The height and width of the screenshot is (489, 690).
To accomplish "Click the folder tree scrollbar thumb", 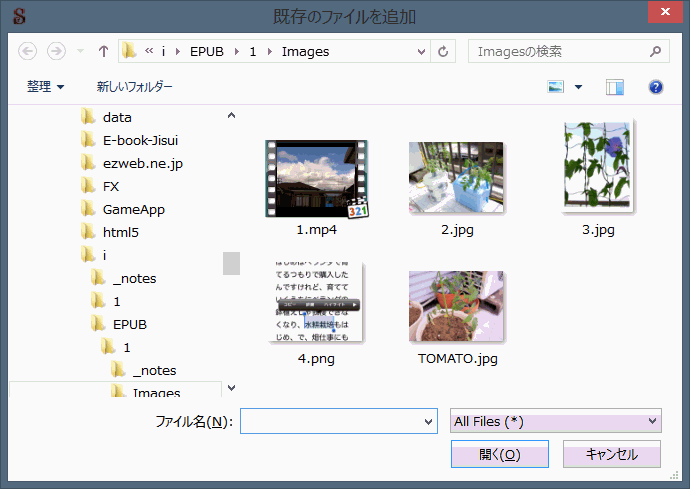I will tap(231, 263).
